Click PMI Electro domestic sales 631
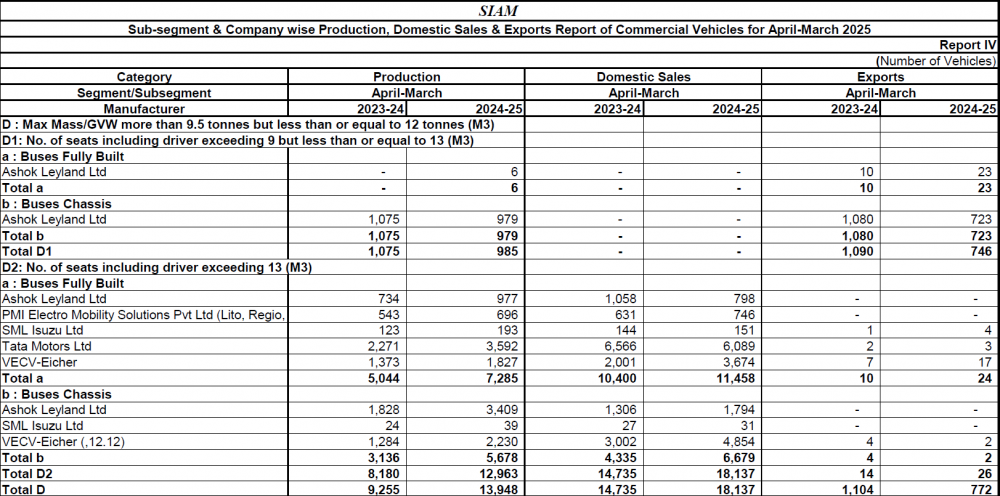Viewport: 1000px width, 496px height. pyautogui.click(x=626, y=315)
